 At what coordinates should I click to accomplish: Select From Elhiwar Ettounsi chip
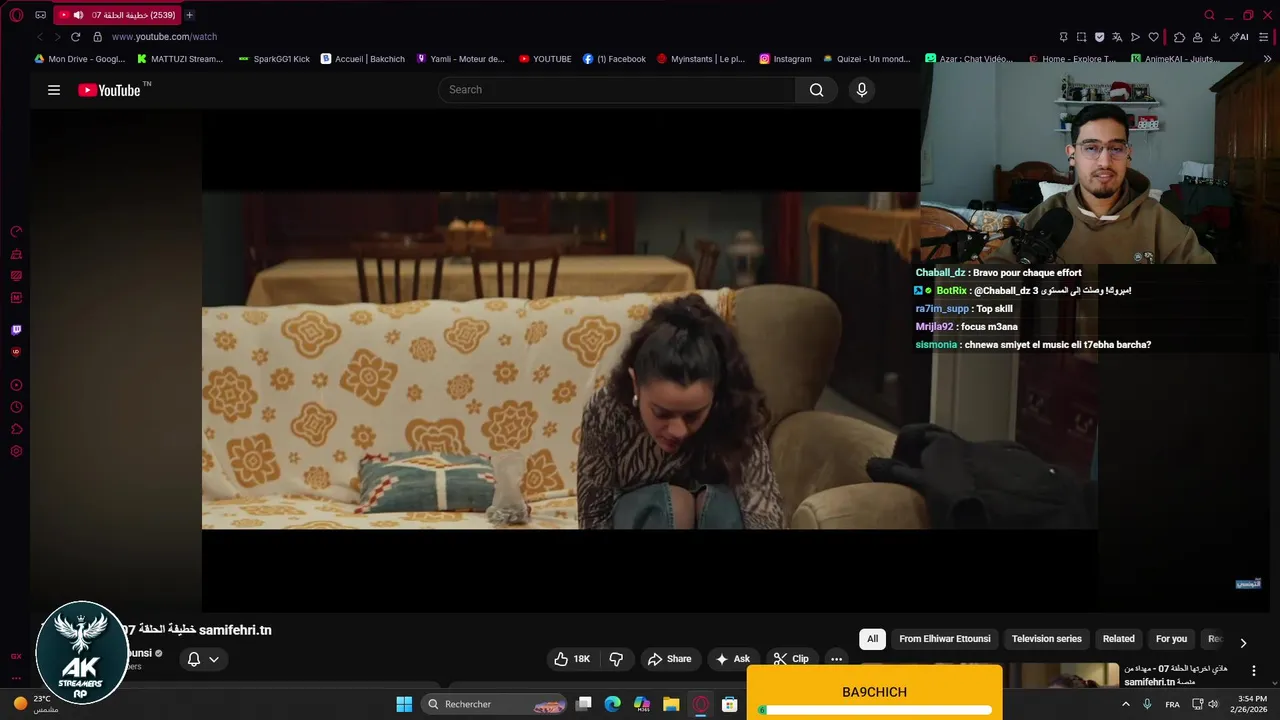[944, 639]
